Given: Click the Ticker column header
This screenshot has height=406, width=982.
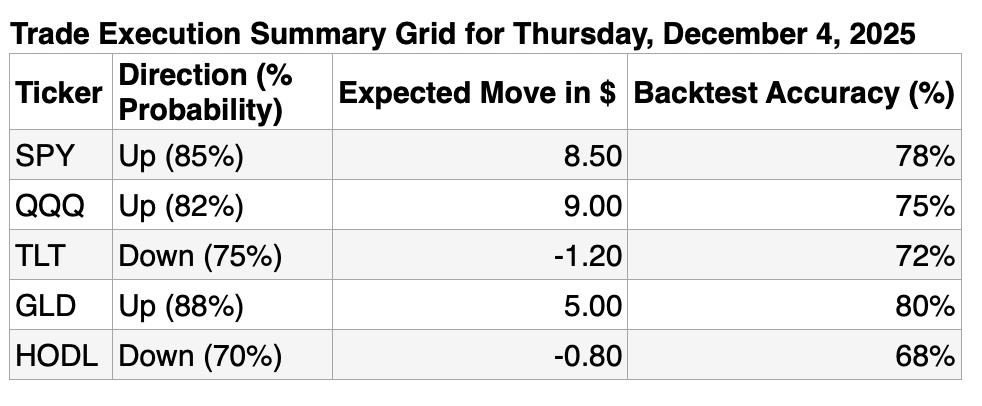Looking at the screenshot, I should coord(59,93).
